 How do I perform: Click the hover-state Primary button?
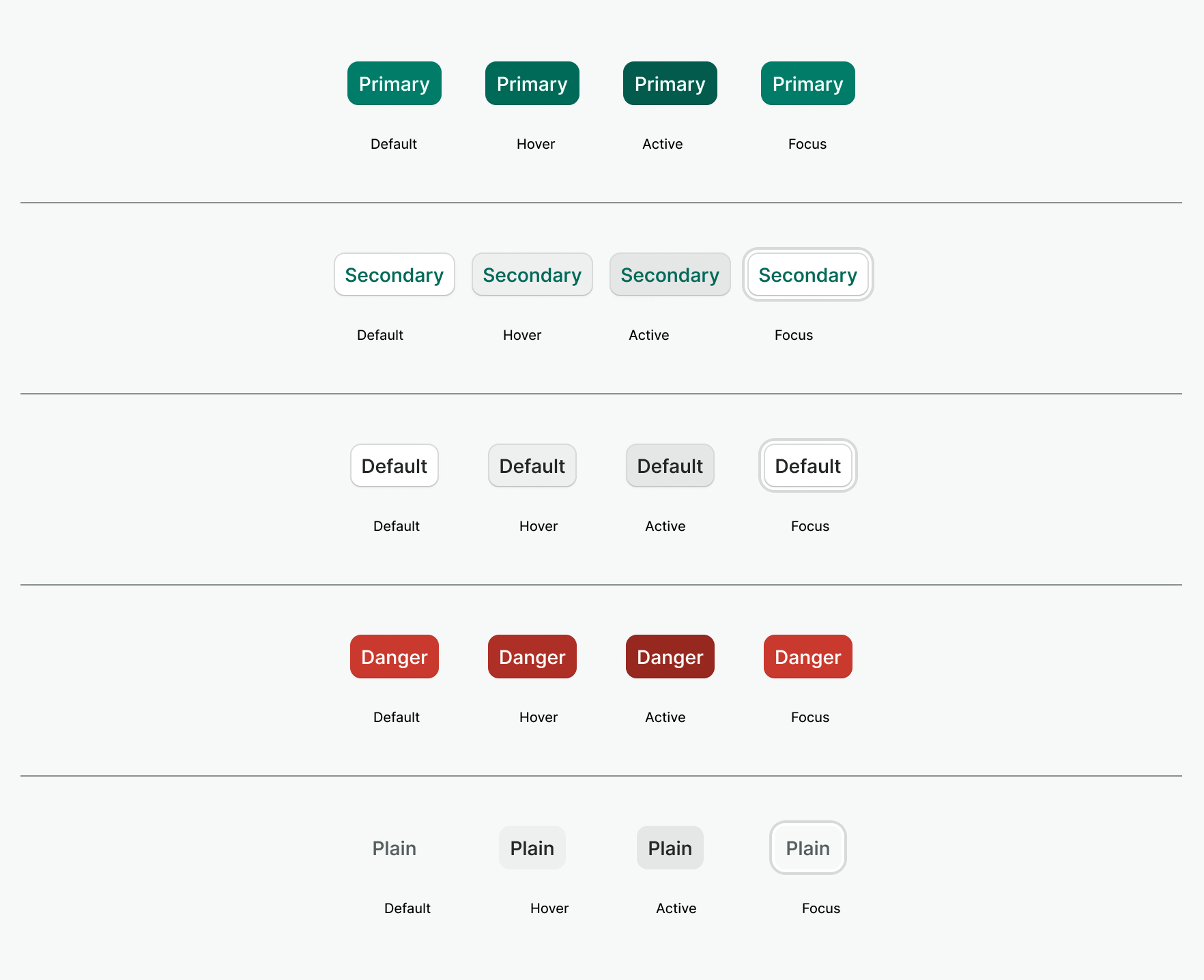(532, 83)
